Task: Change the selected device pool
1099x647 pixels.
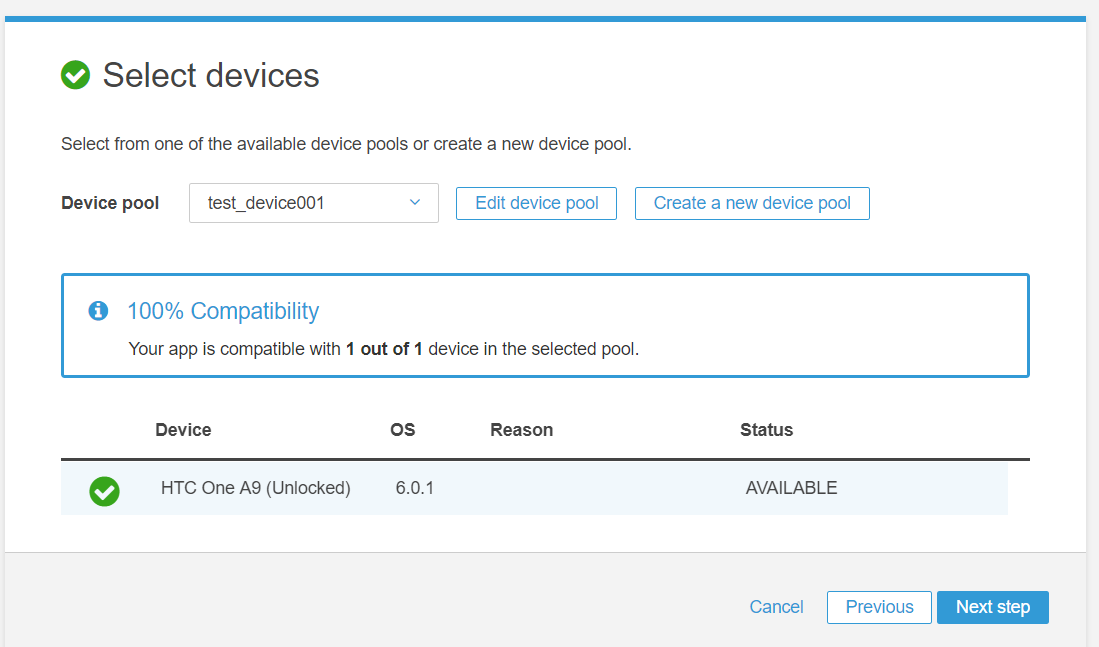Action: pyautogui.click(x=313, y=203)
